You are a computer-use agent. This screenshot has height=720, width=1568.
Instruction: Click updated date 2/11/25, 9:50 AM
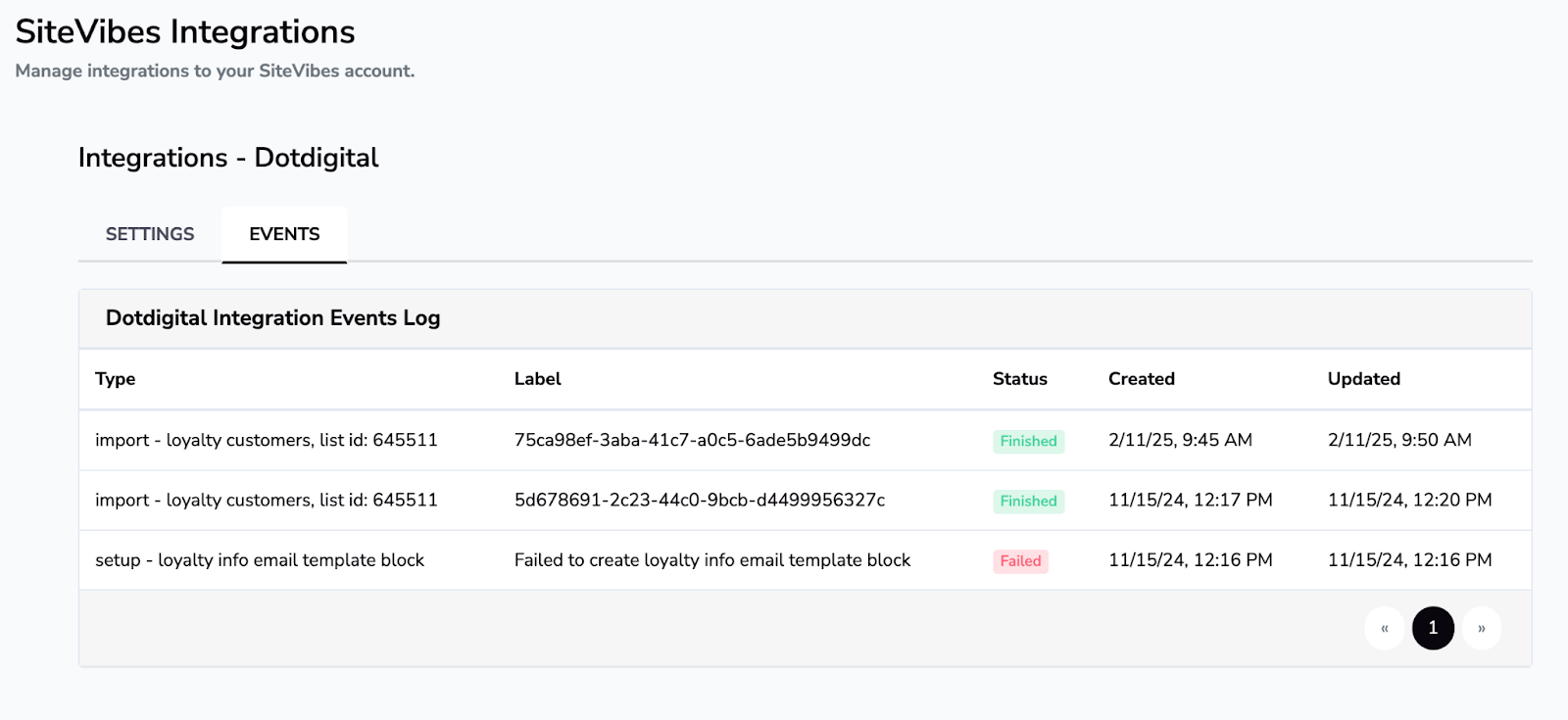[1399, 440]
